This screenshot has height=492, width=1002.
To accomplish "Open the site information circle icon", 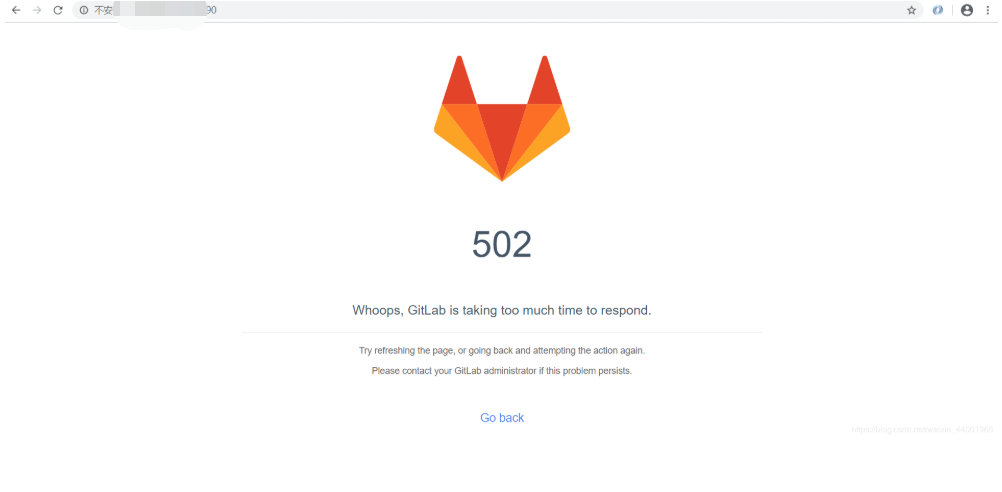I will pyautogui.click(x=84, y=10).
